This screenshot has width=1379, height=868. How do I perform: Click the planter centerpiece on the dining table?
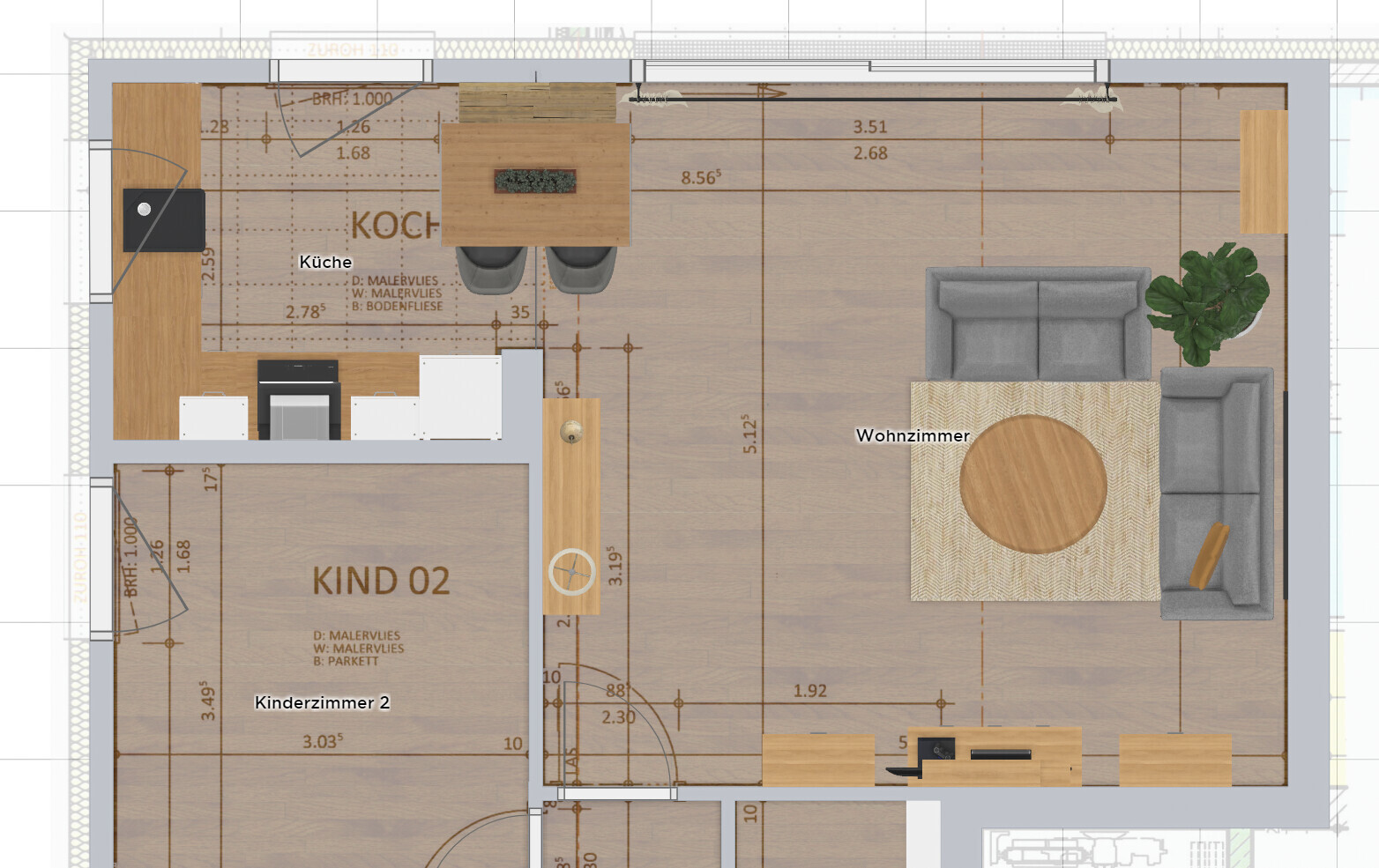point(535,181)
